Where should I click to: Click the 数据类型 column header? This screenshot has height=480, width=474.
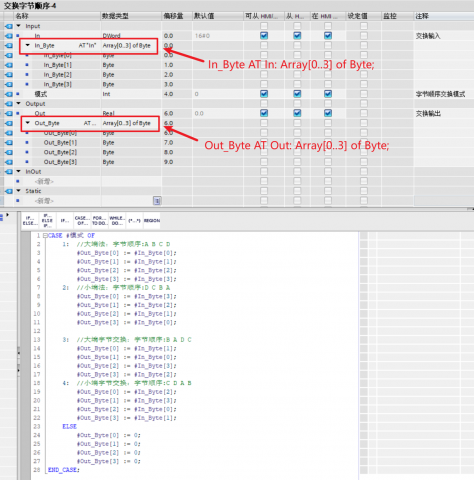point(115,16)
